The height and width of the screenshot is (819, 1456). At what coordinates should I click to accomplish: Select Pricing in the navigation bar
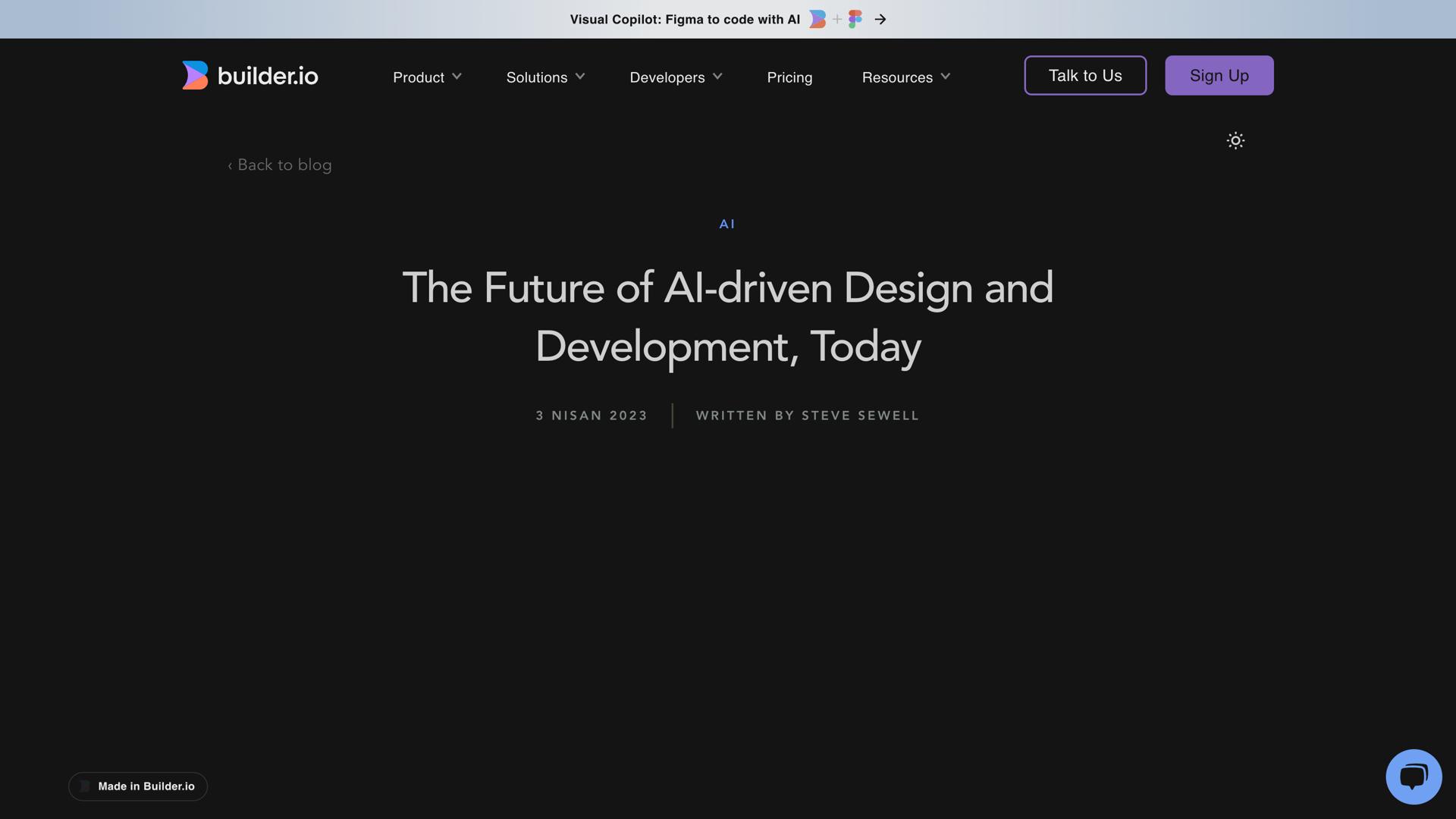(x=789, y=77)
